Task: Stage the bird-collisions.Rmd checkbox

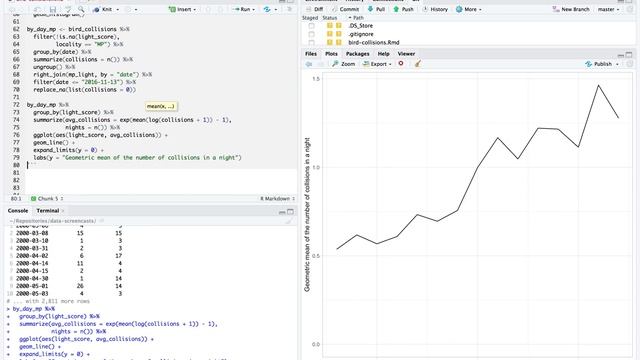Action: pyautogui.click(x=311, y=42)
